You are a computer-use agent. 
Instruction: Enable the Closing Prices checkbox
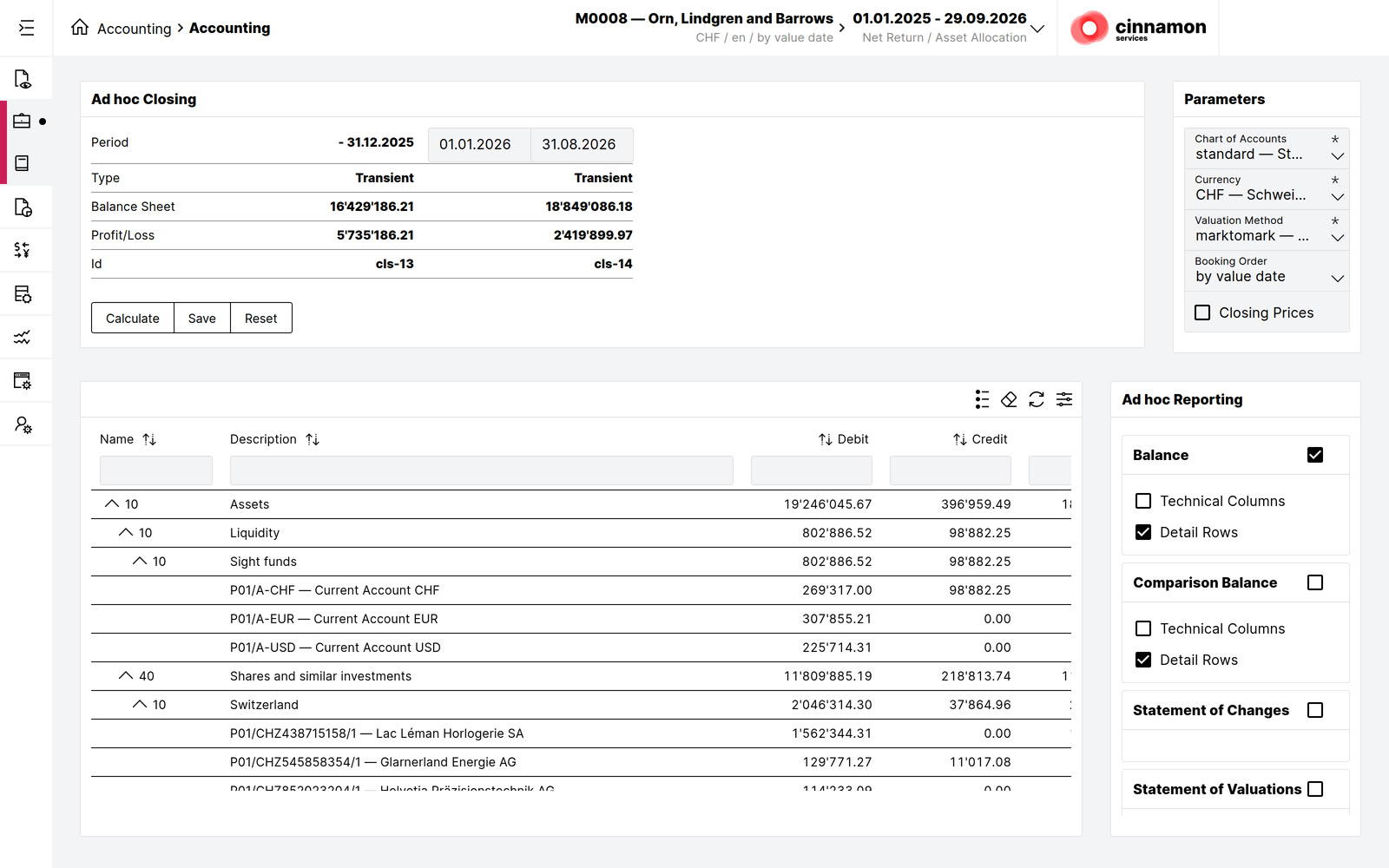point(1202,312)
